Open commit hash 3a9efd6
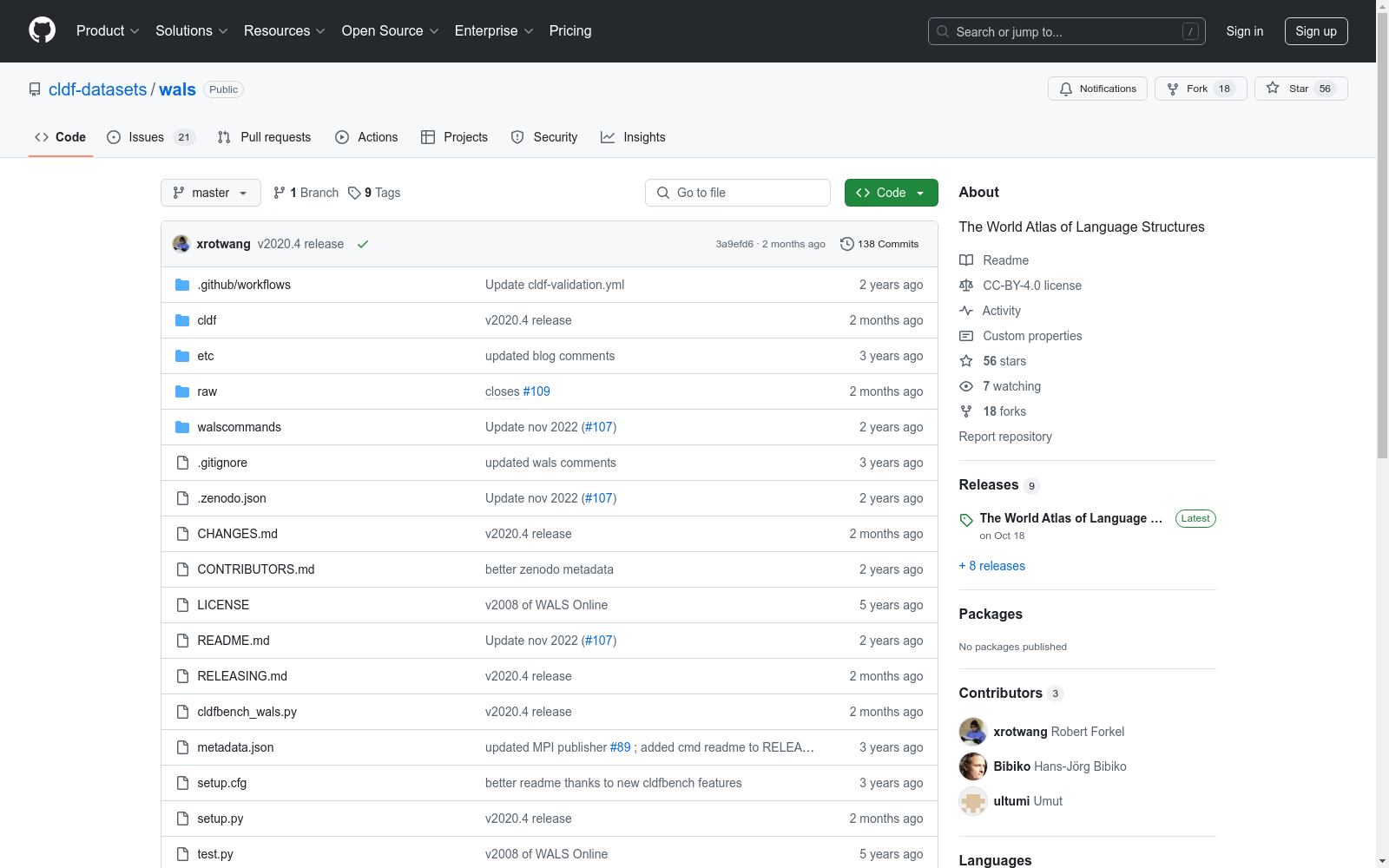1389x868 pixels. click(734, 244)
